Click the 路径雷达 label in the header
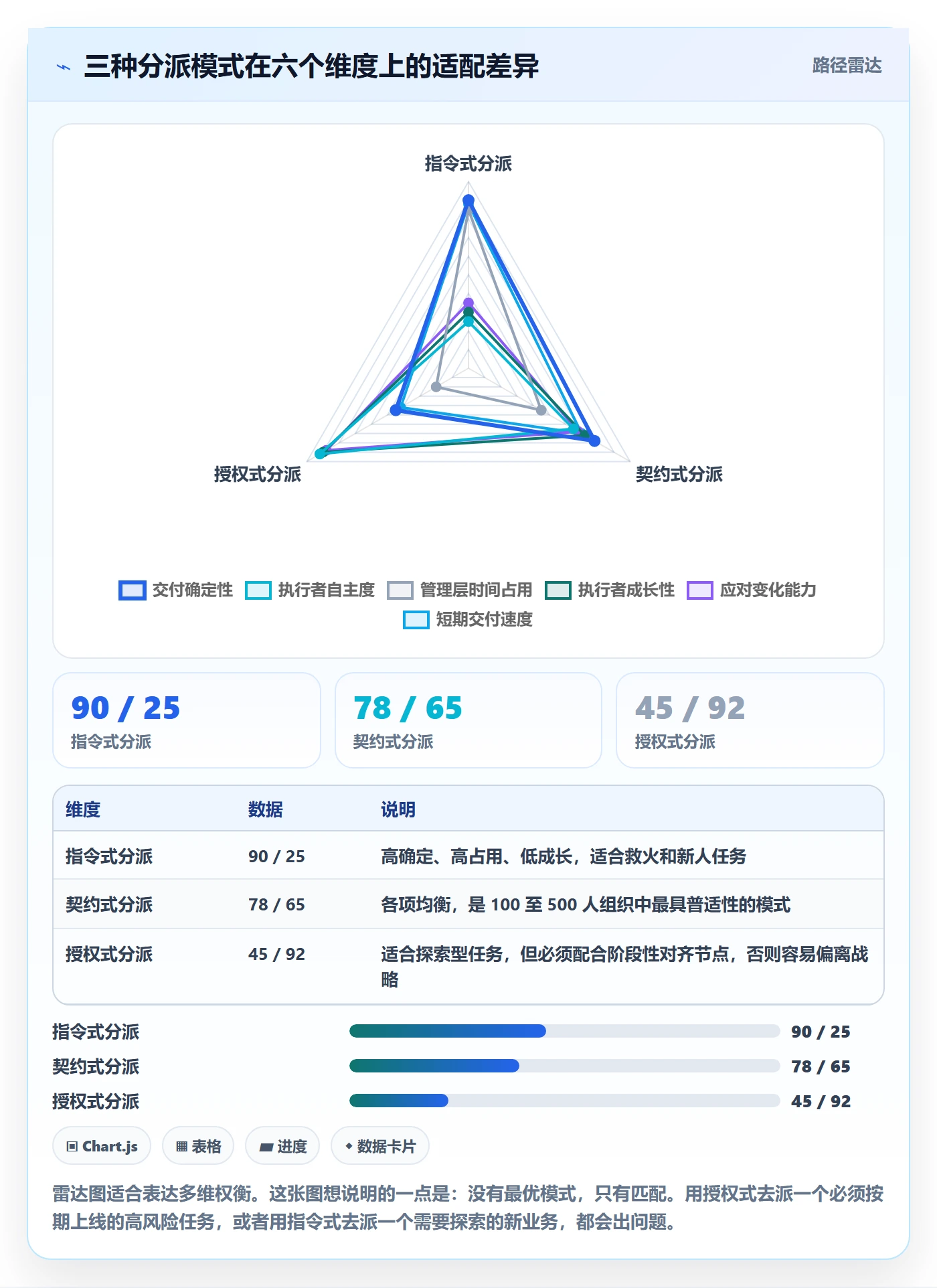The height and width of the screenshot is (1288, 937). tap(847, 66)
